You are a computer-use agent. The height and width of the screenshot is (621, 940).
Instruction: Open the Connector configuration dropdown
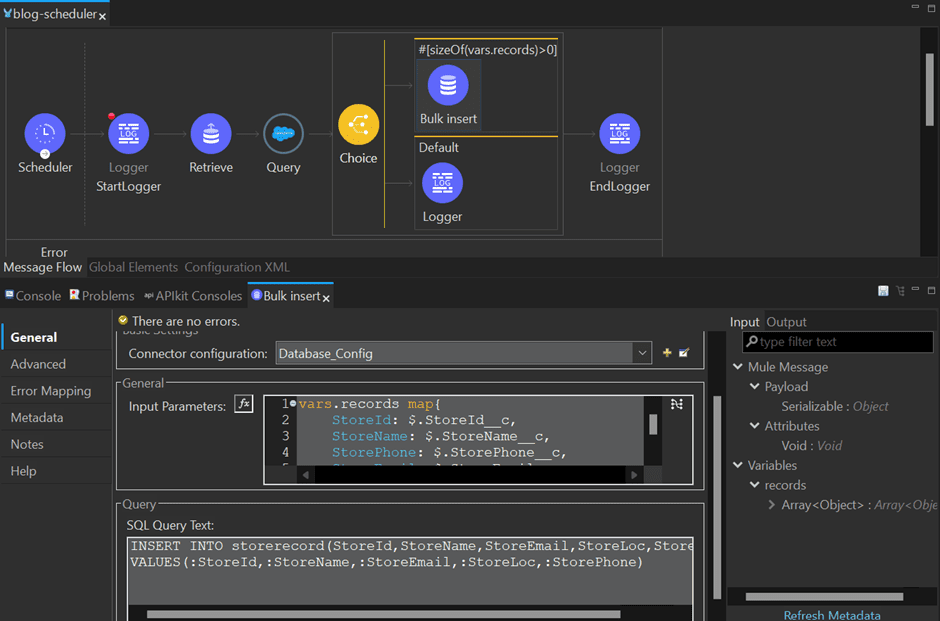(641, 352)
